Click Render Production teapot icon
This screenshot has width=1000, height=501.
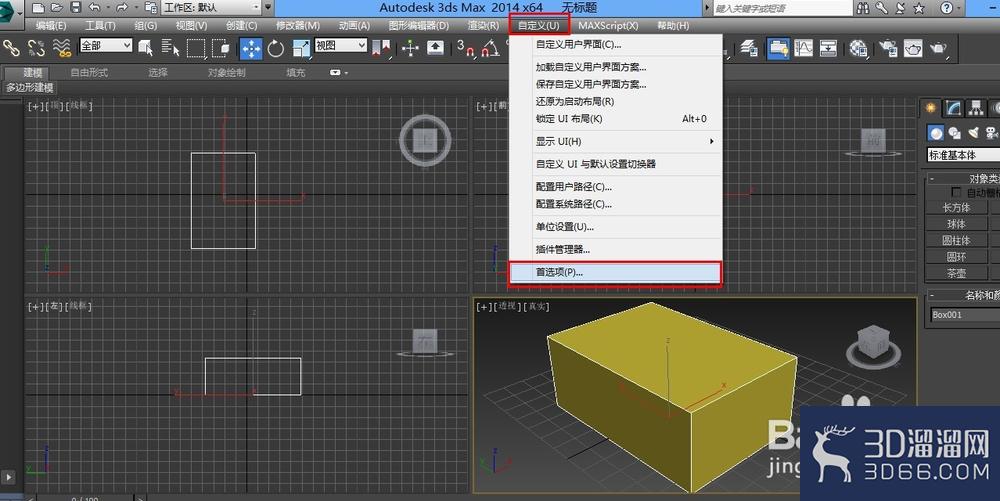coord(938,48)
